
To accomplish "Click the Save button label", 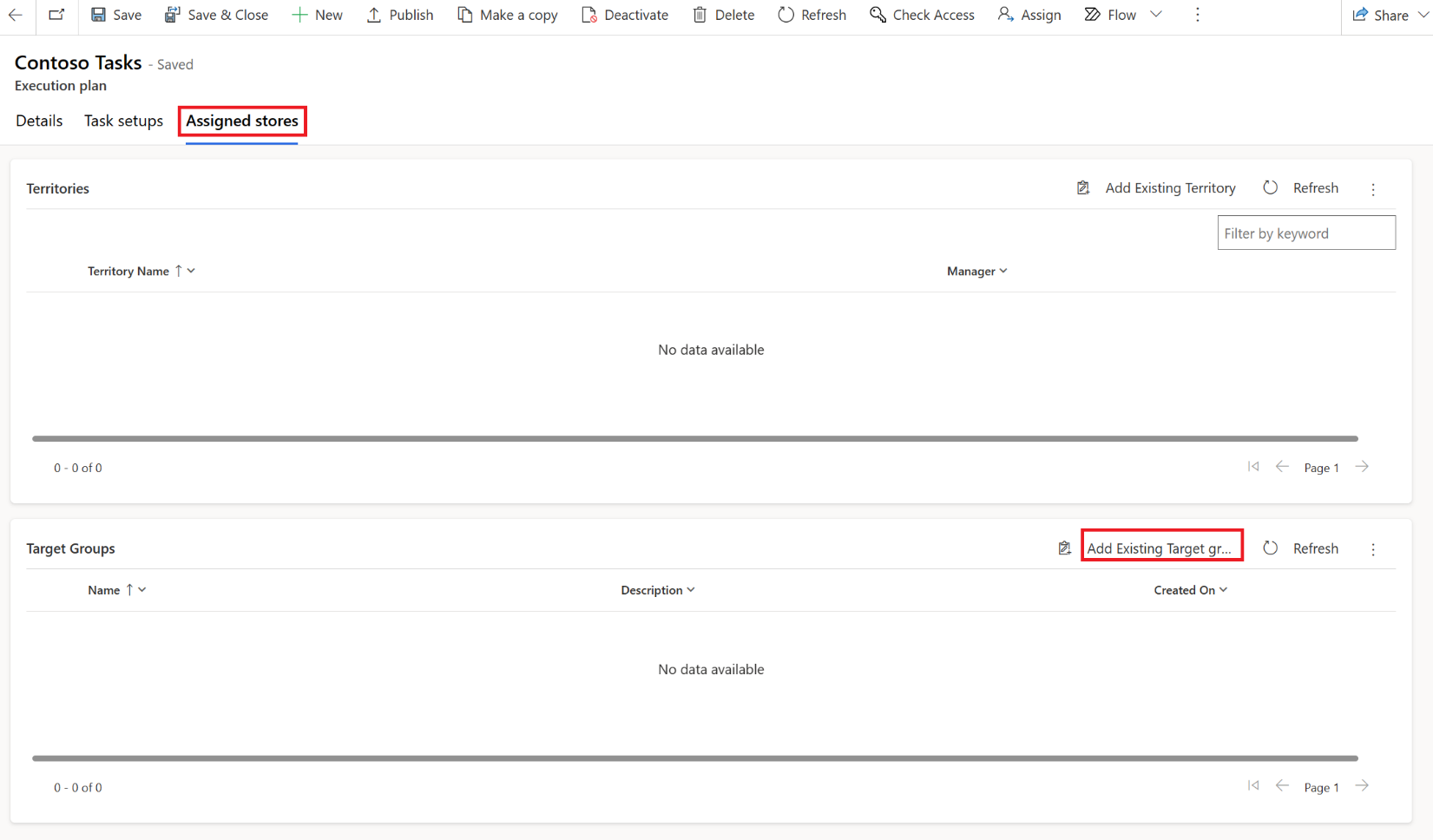I will click(x=127, y=15).
